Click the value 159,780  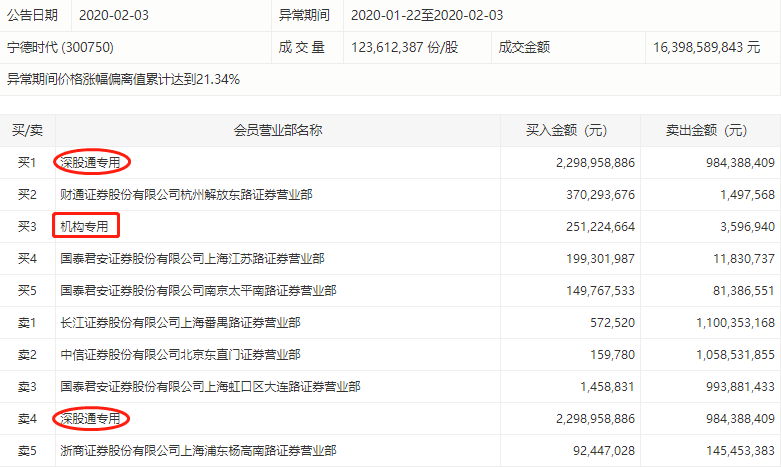click(612, 354)
